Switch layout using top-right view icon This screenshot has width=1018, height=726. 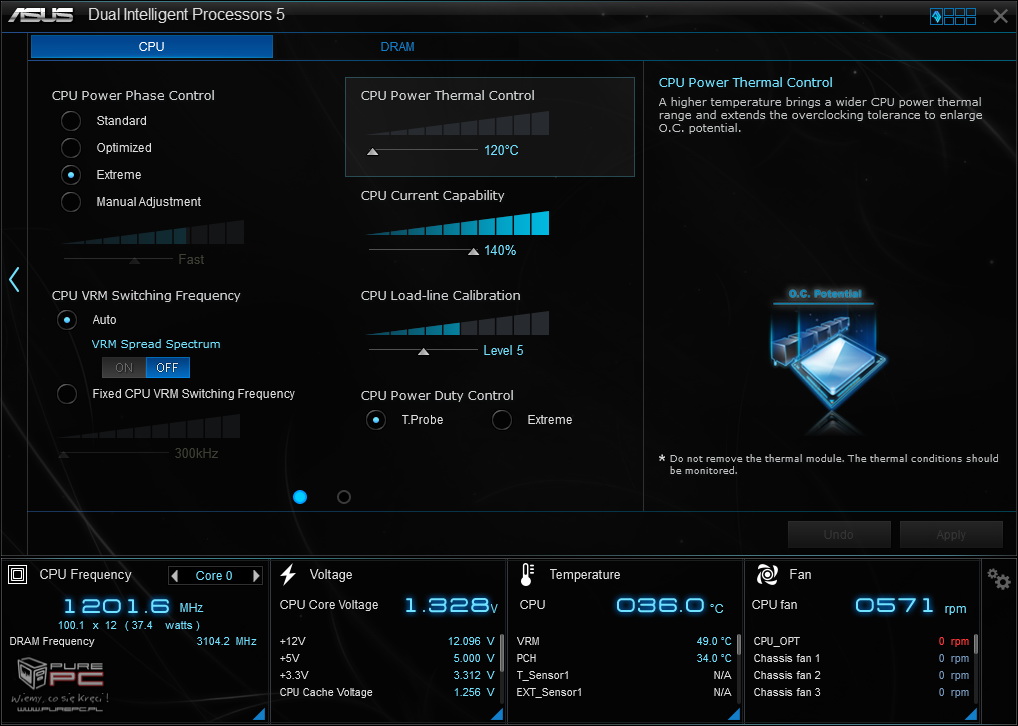tap(953, 16)
